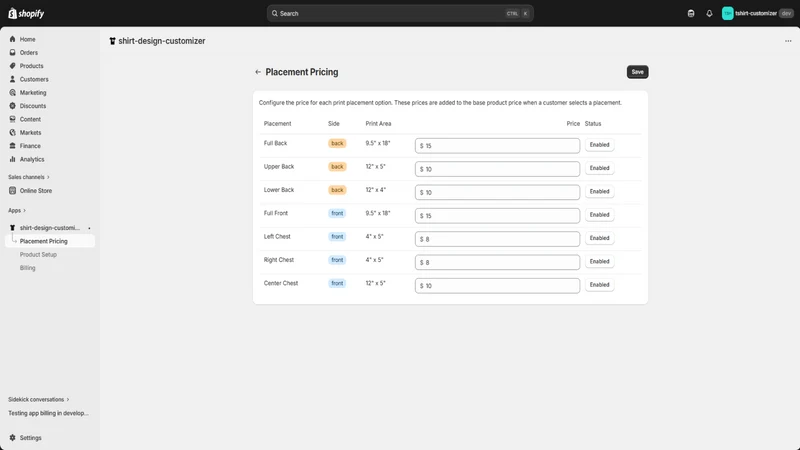
Task: Click the Shopify logo
Action: pyautogui.click(x=26, y=13)
